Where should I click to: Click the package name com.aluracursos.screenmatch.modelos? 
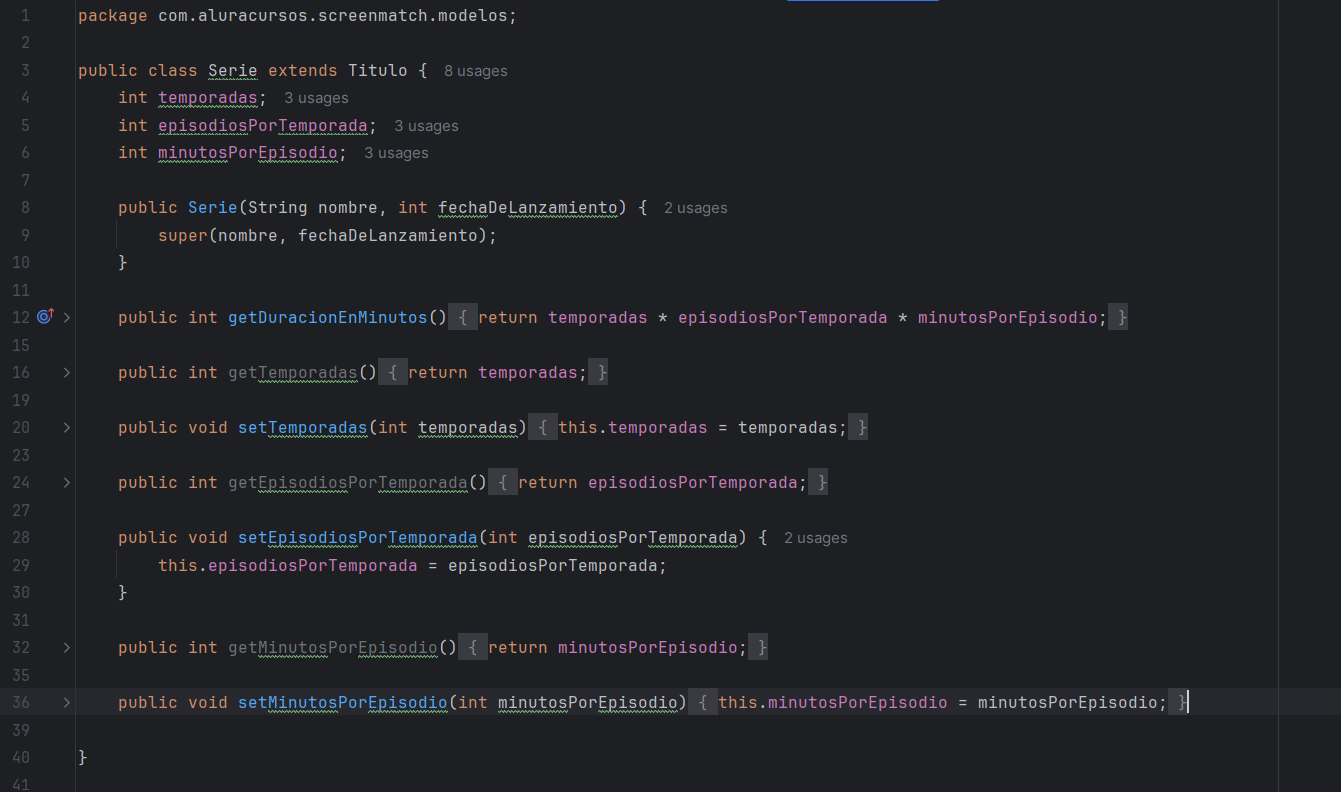[x=333, y=16]
